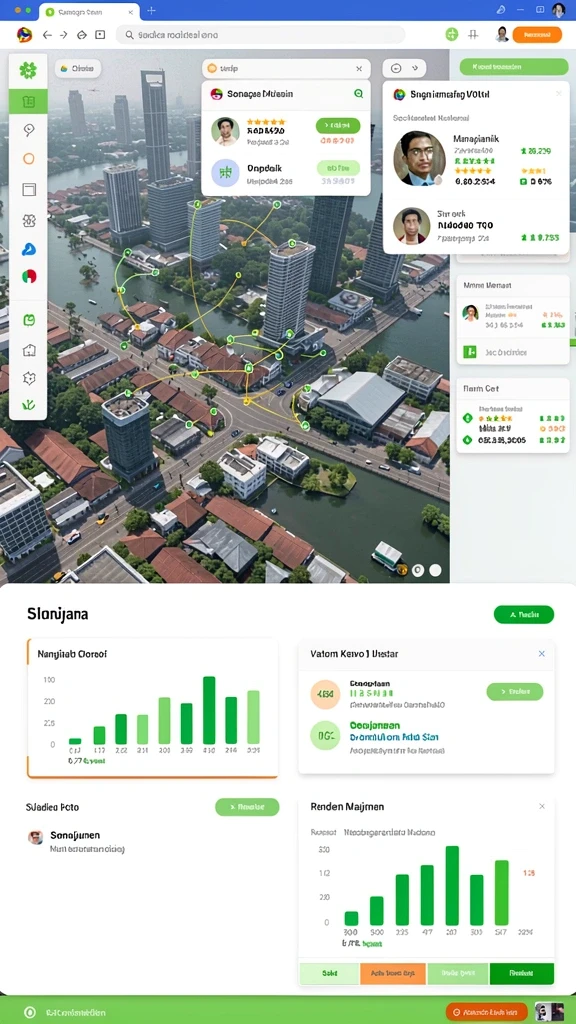The height and width of the screenshot is (1024, 576).
Task: Open new browser tab with plus icon
Action: coord(152,10)
